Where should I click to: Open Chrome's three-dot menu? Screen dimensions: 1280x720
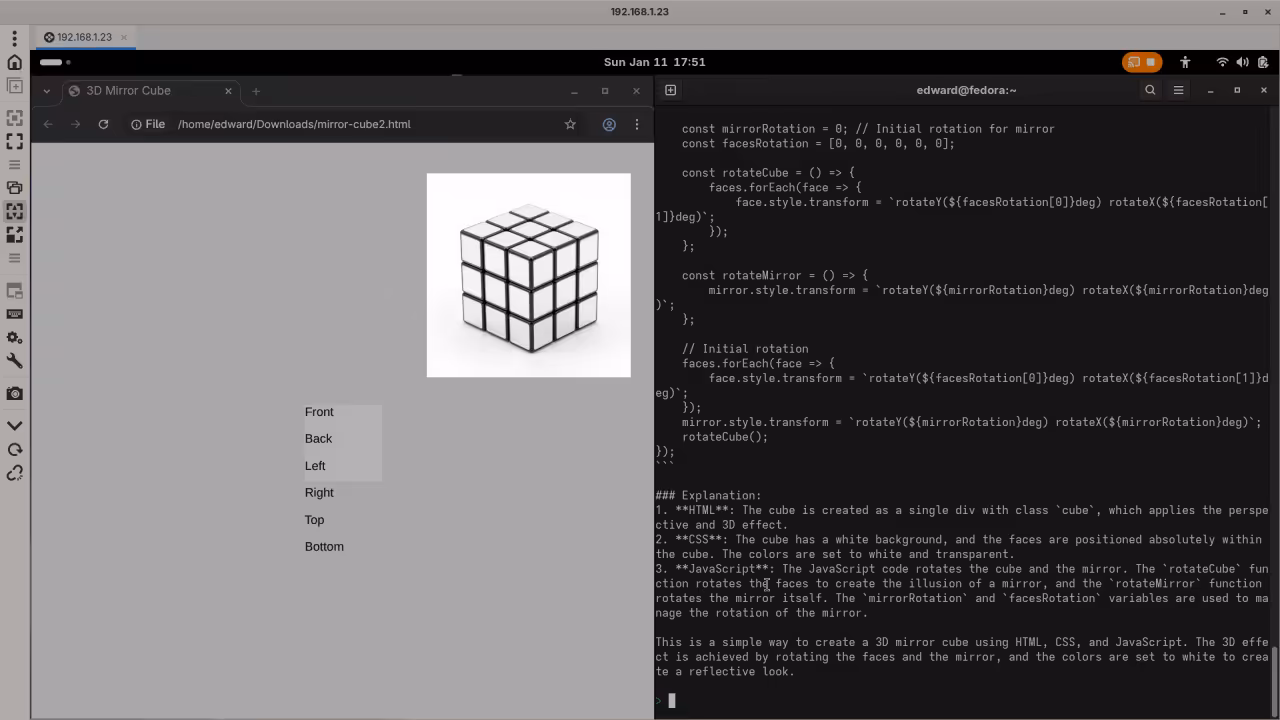[x=636, y=124]
